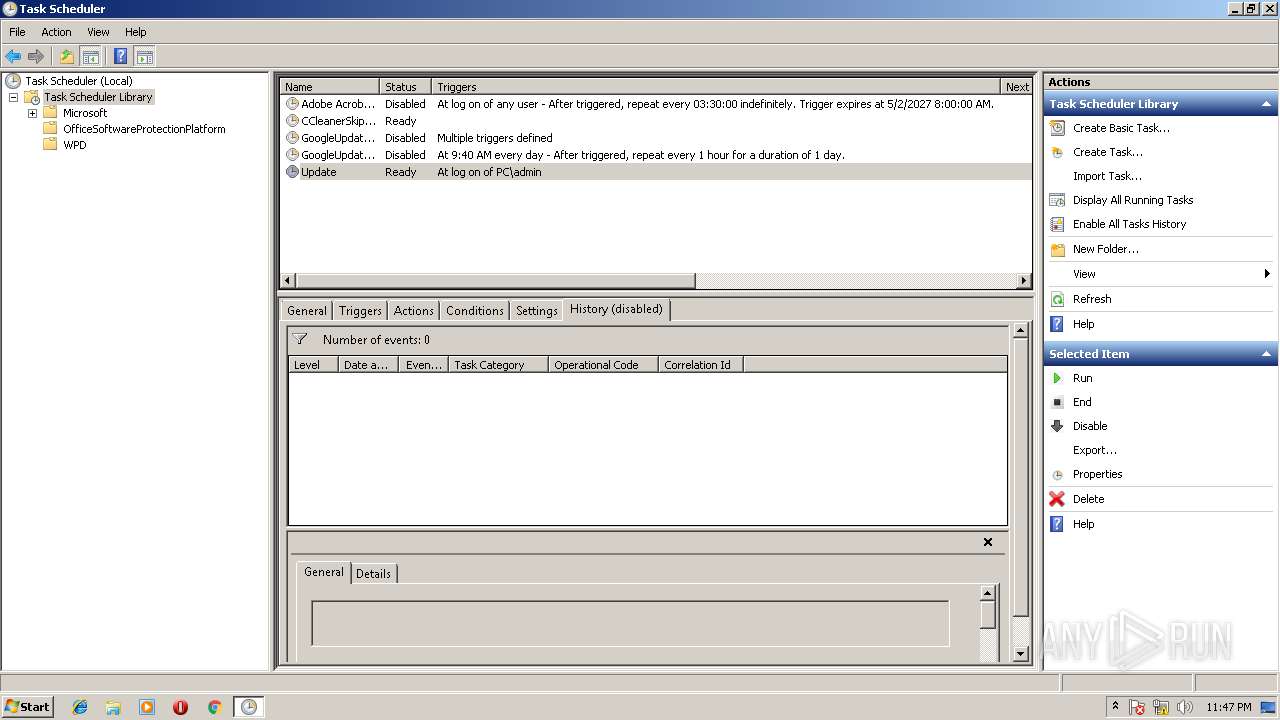
Task: Toggle Show/Hide Action Pane toolbar icon
Action: click(x=144, y=56)
